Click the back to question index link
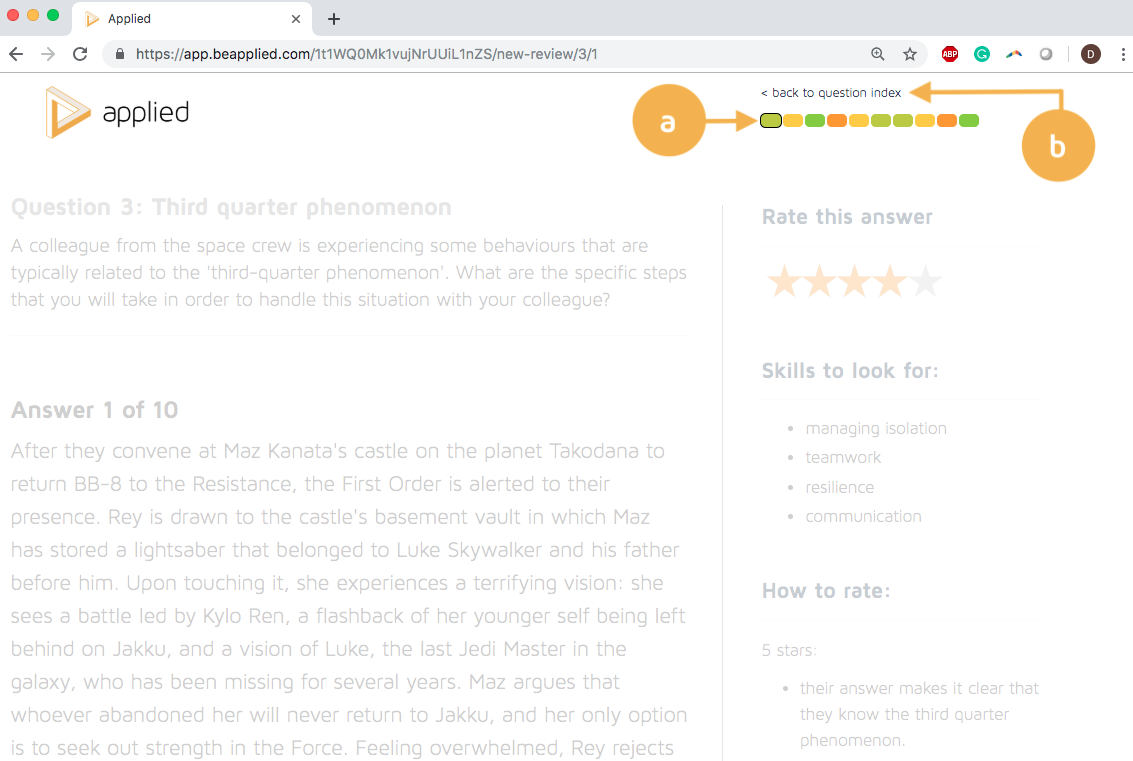The image size is (1133, 761). pos(831,93)
